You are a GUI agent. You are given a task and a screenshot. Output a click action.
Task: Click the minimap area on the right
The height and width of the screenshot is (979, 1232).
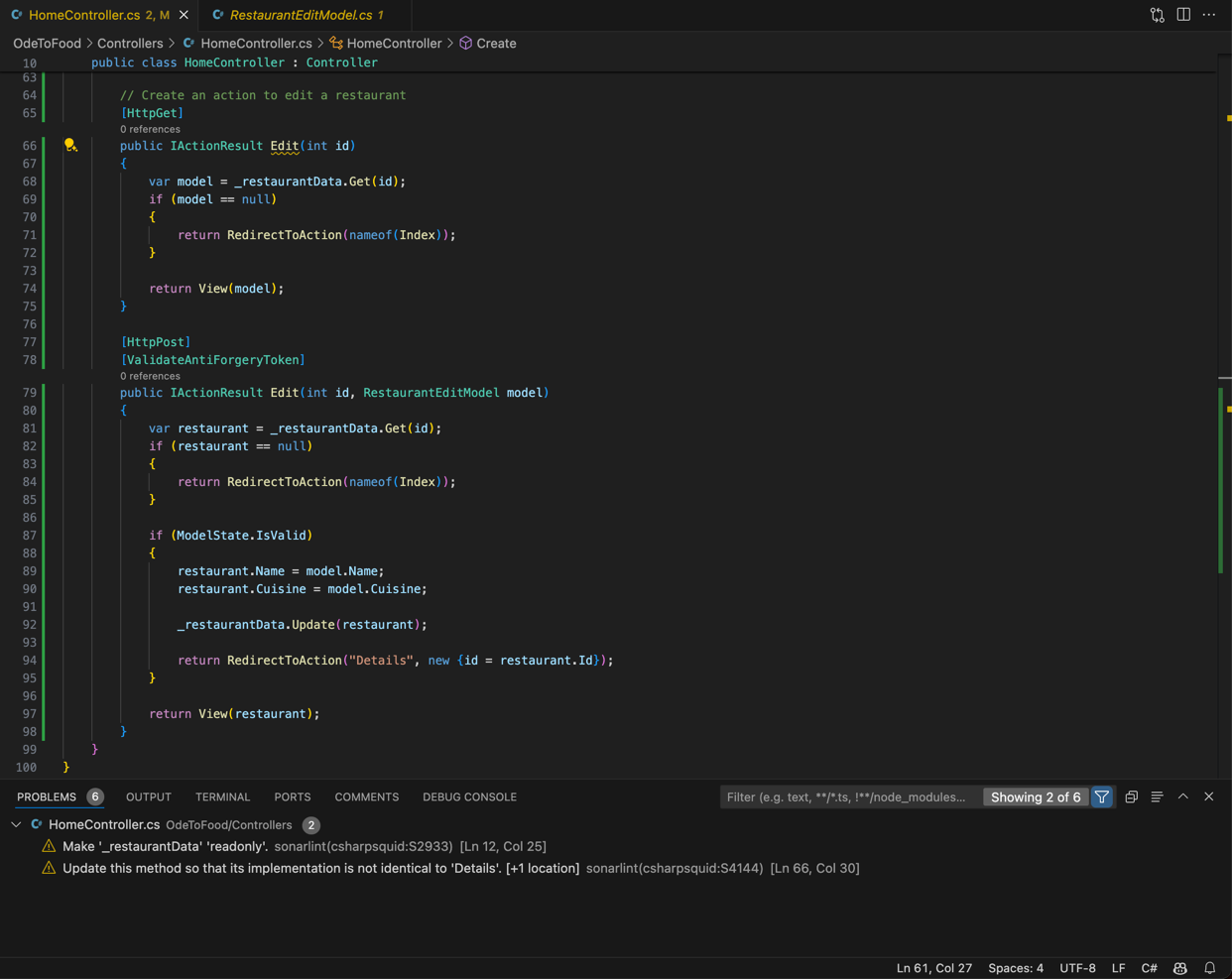(1220, 397)
